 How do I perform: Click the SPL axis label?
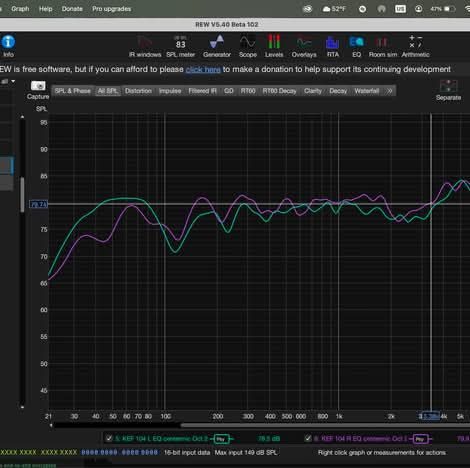click(x=41, y=109)
